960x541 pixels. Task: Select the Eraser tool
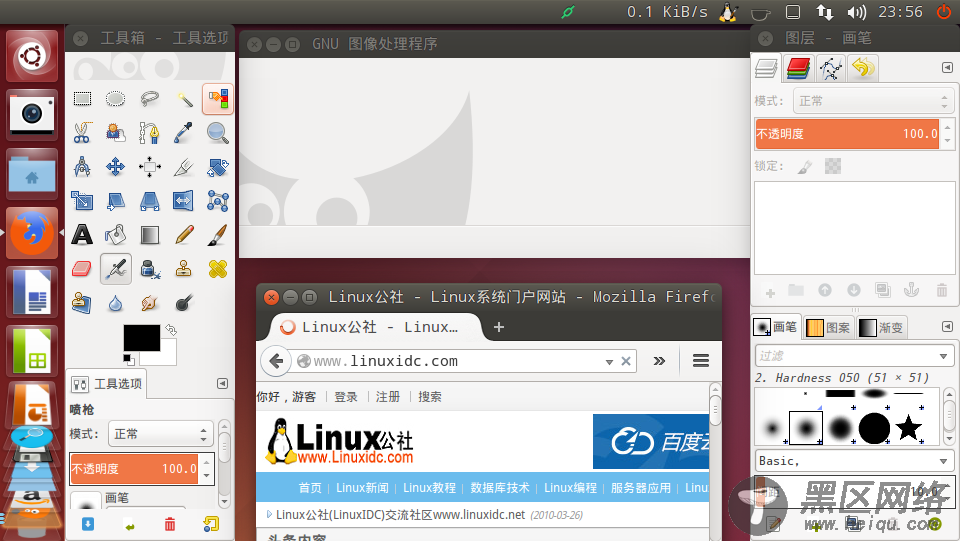click(x=82, y=269)
